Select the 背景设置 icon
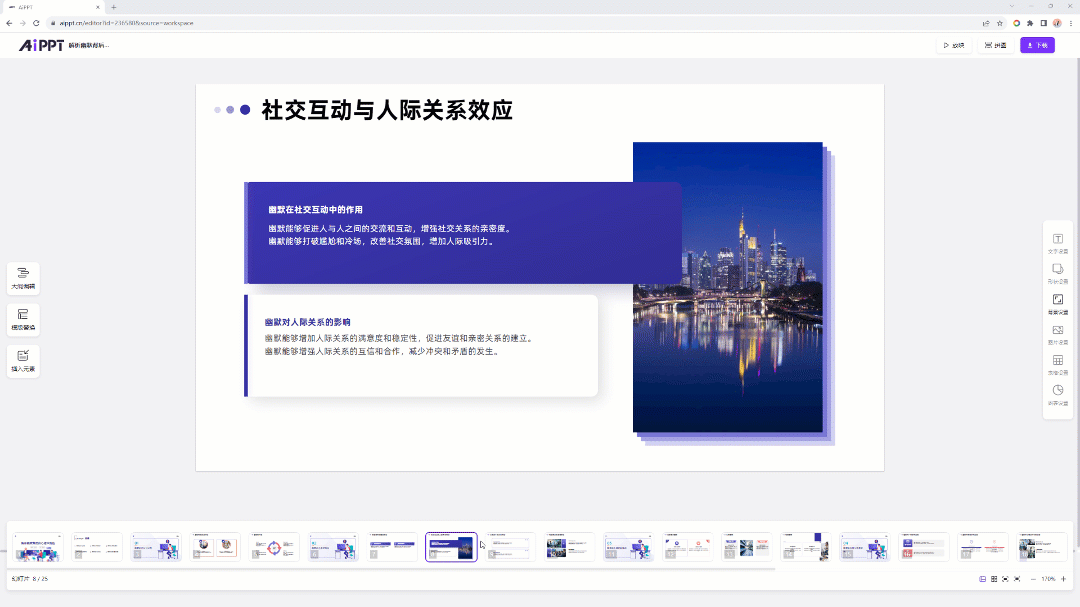 click(1058, 300)
